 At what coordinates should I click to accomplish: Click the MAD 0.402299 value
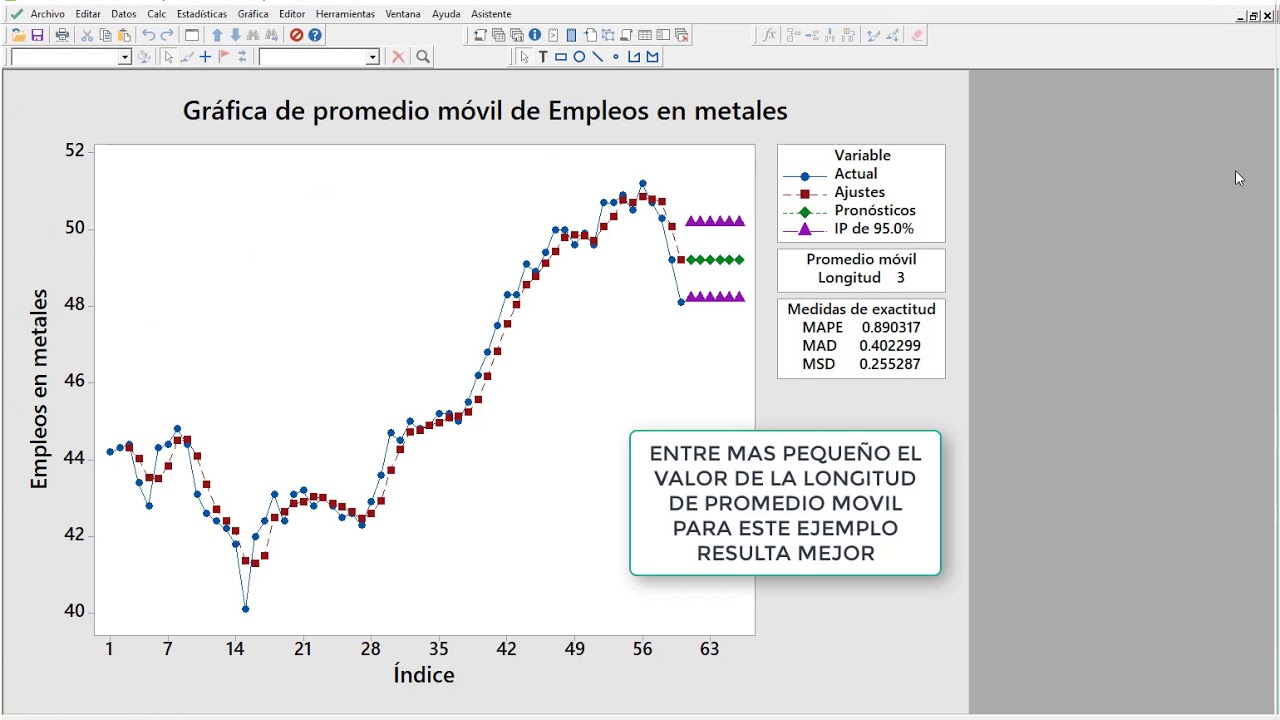point(861,346)
